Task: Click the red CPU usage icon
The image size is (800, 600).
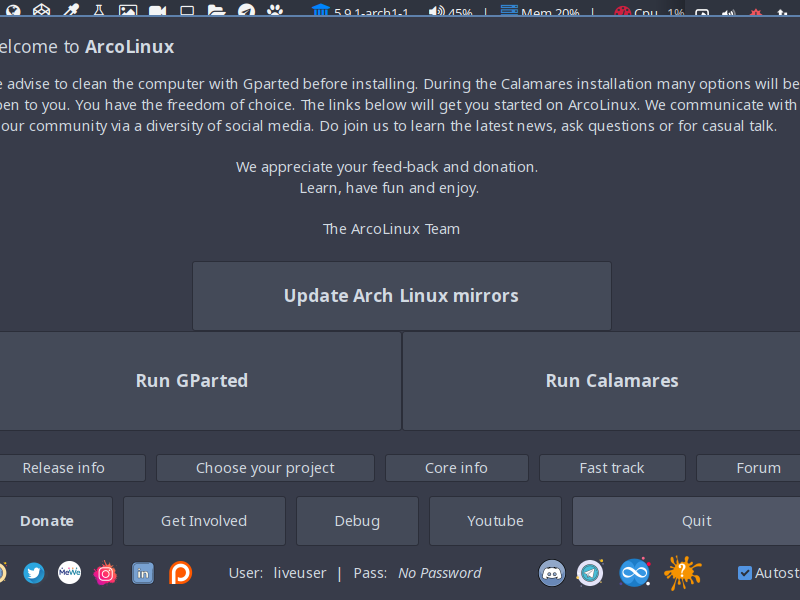Action: click(622, 10)
